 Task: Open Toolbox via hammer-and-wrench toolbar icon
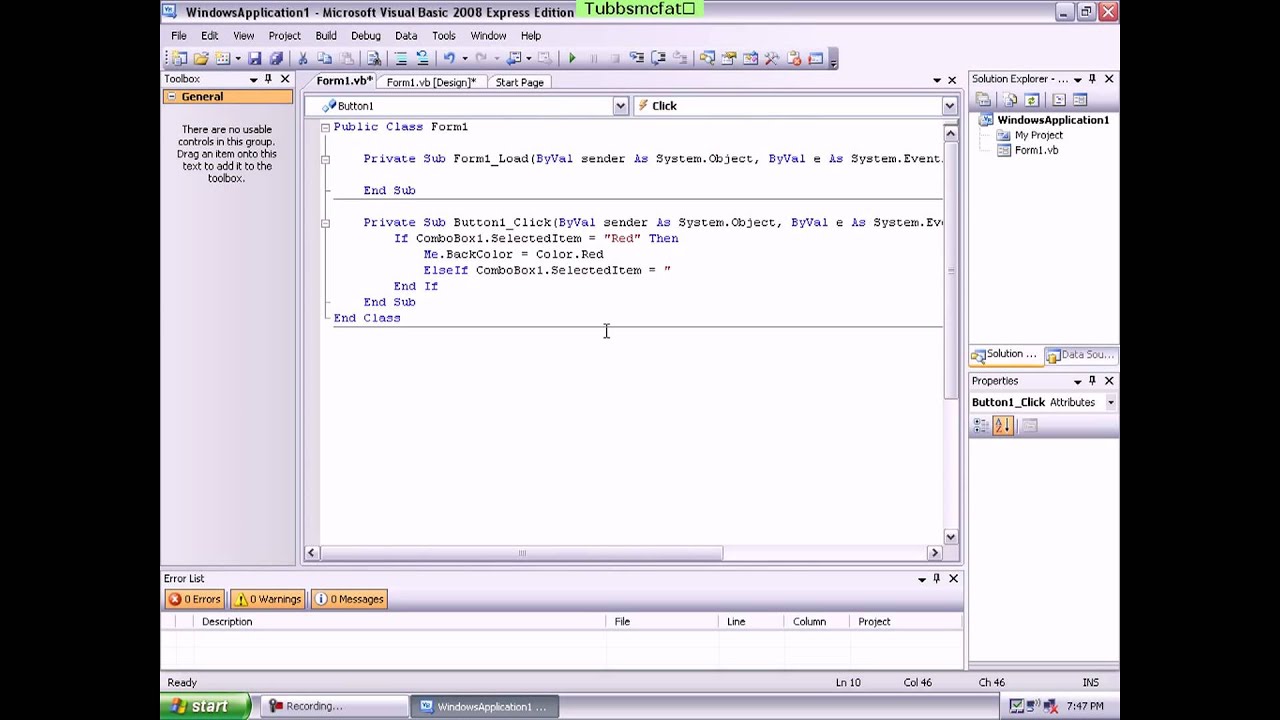pos(772,59)
